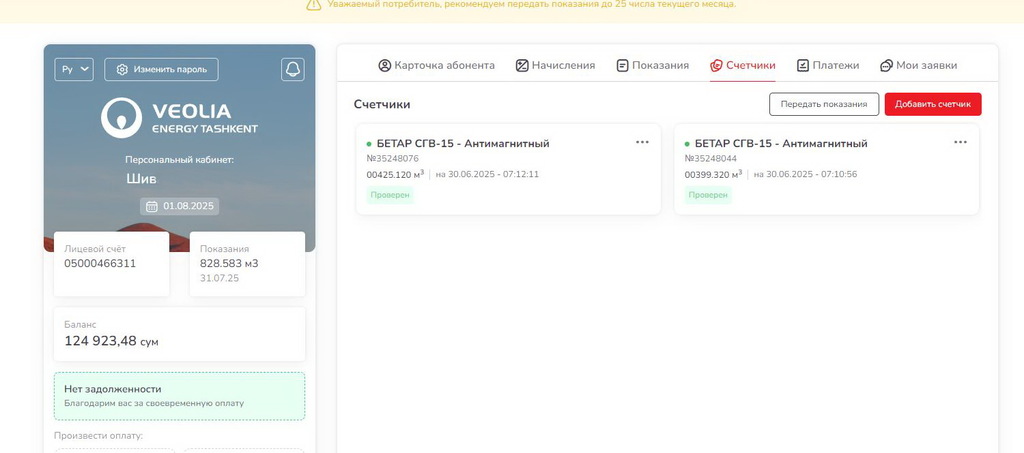Select the first БЕТАР СГВ-15 meter card
The image size is (1024, 453).
point(508,168)
